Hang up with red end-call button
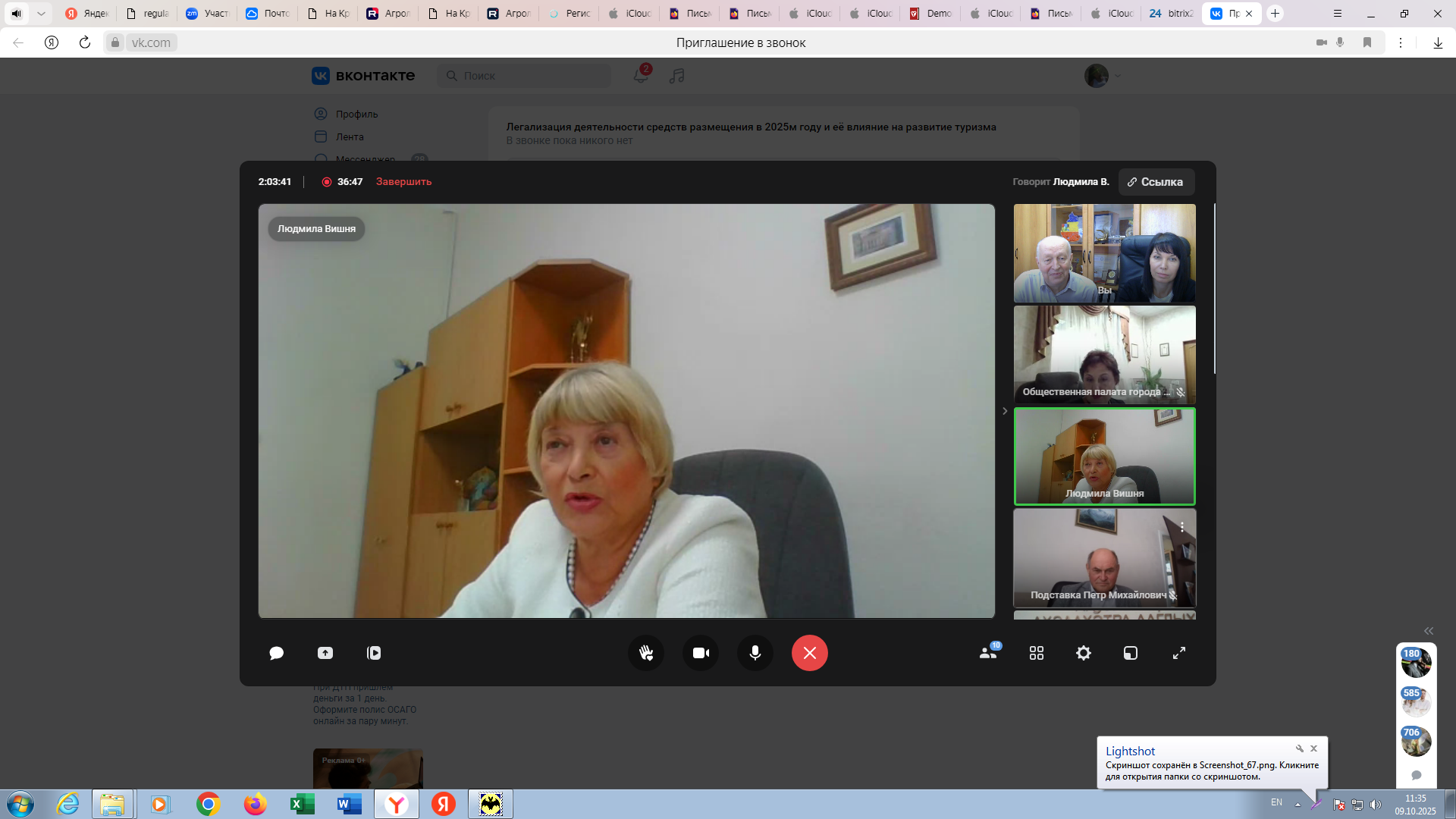 pyautogui.click(x=810, y=653)
